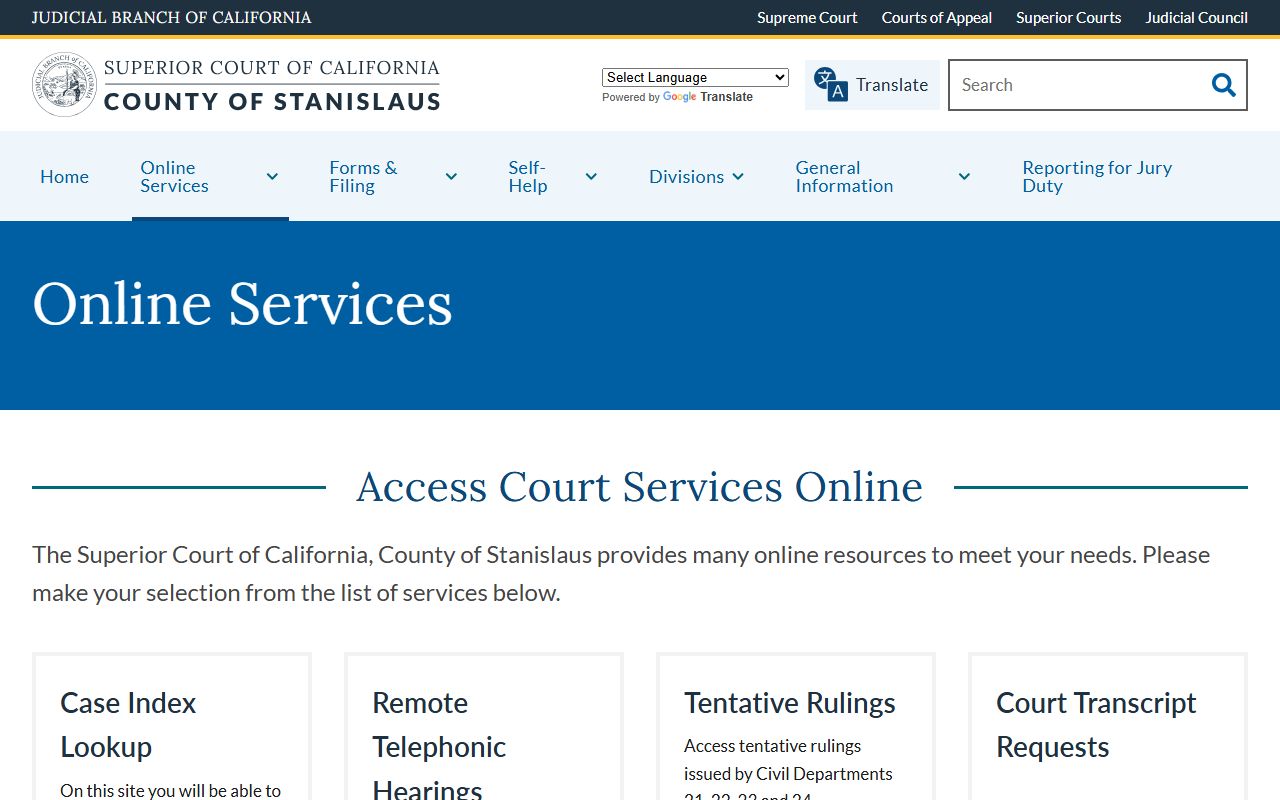Click the Stanislaus court seal logo
This screenshot has width=1280, height=800.
(64, 85)
